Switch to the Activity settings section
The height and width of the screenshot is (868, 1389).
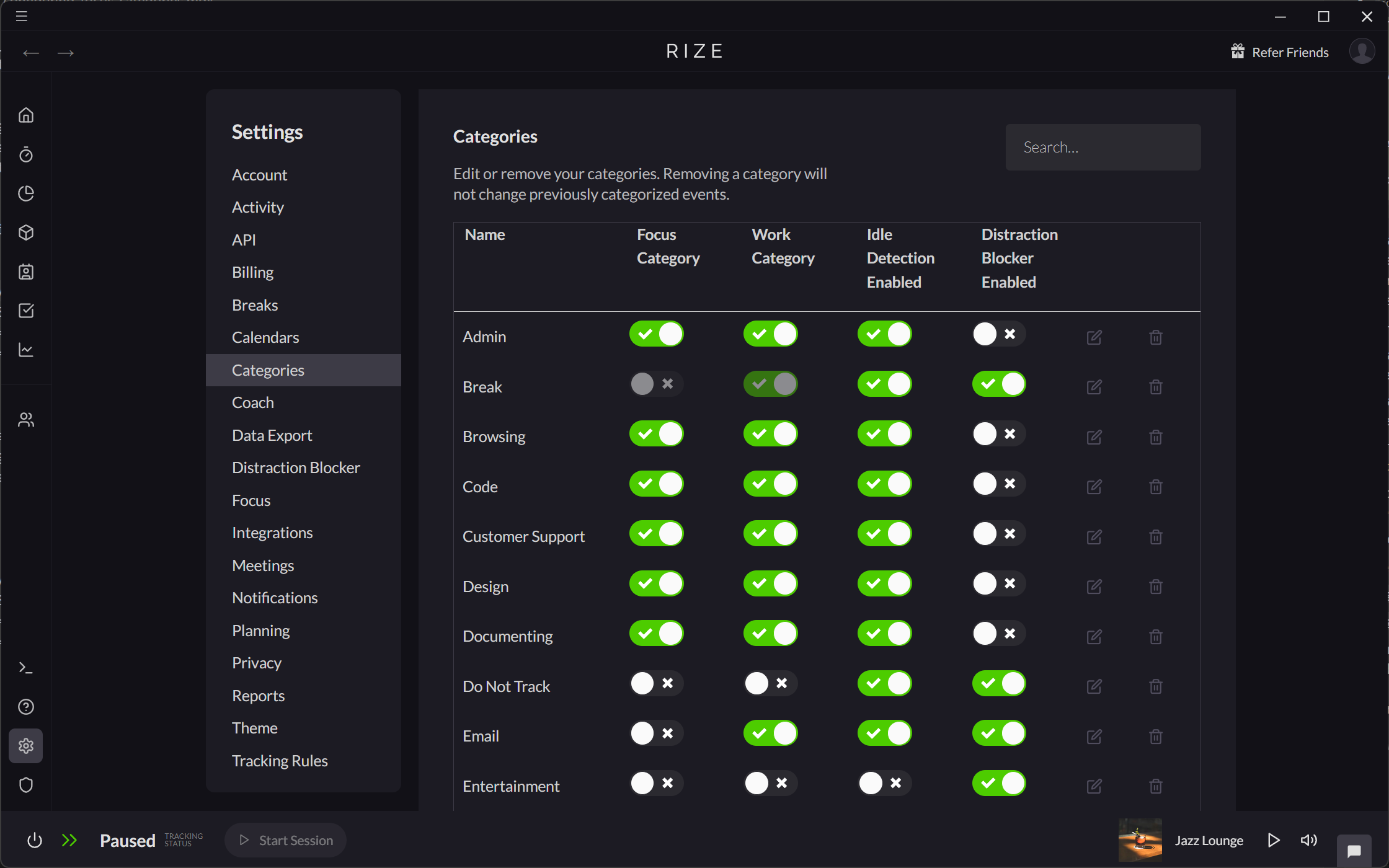257,207
